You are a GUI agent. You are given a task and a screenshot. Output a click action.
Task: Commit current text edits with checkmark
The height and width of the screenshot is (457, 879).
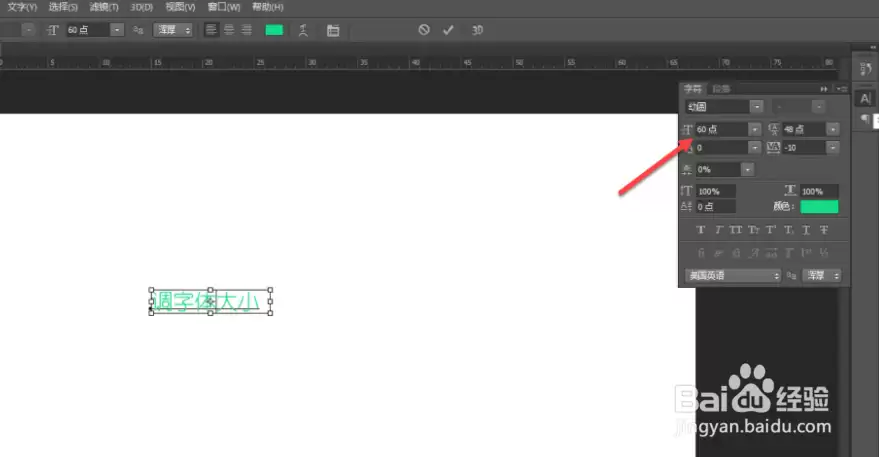448,30
